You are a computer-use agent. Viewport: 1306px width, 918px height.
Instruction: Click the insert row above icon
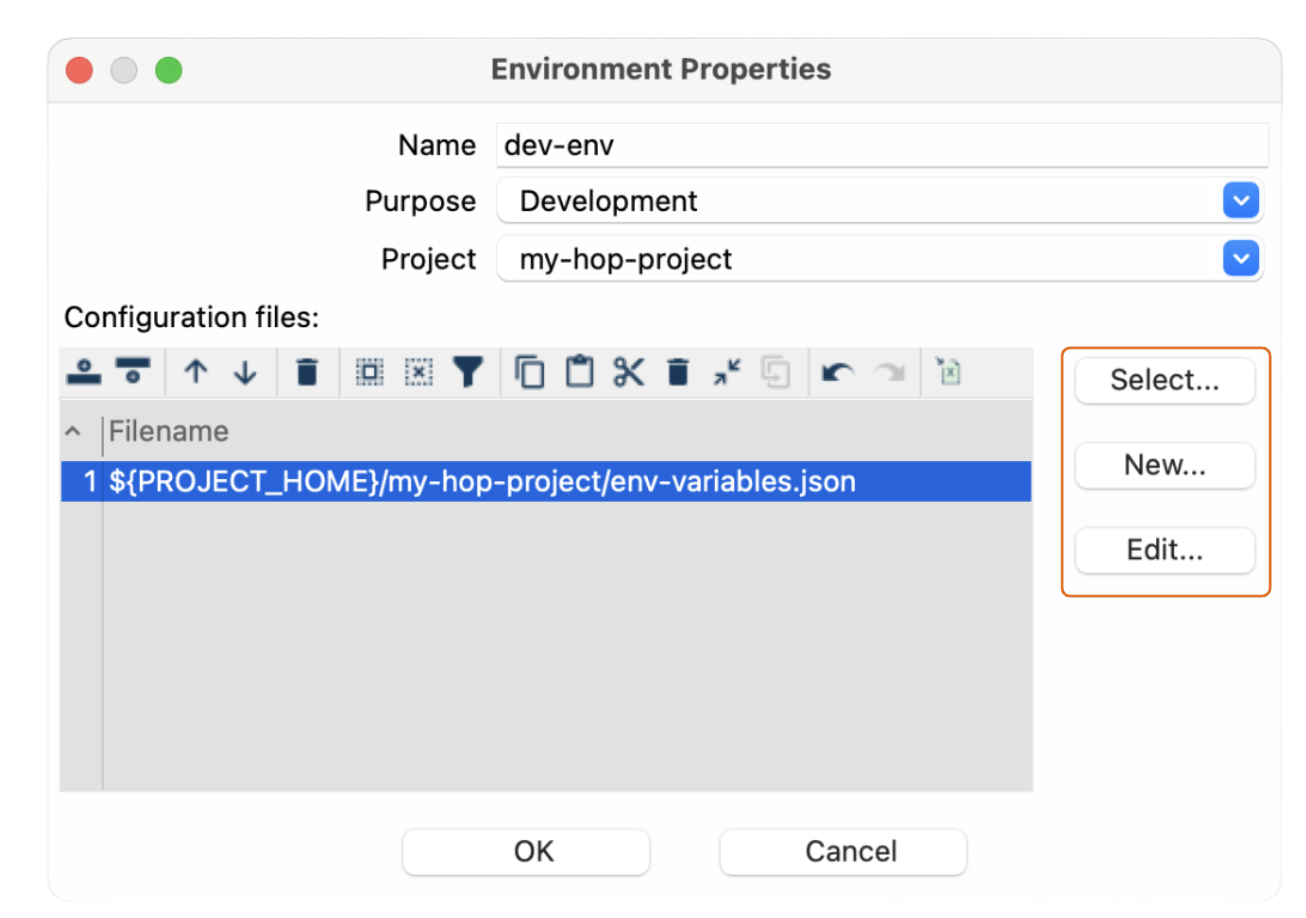click(x=83, y=373)
